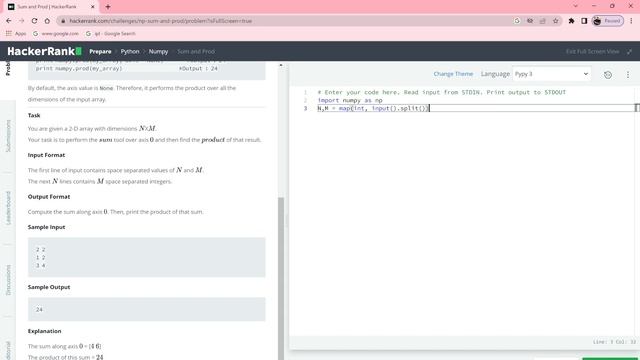640x360 pixels.
Task: Open the browser side panel icon
Action: pyautogui.click(x=584, y=21)
